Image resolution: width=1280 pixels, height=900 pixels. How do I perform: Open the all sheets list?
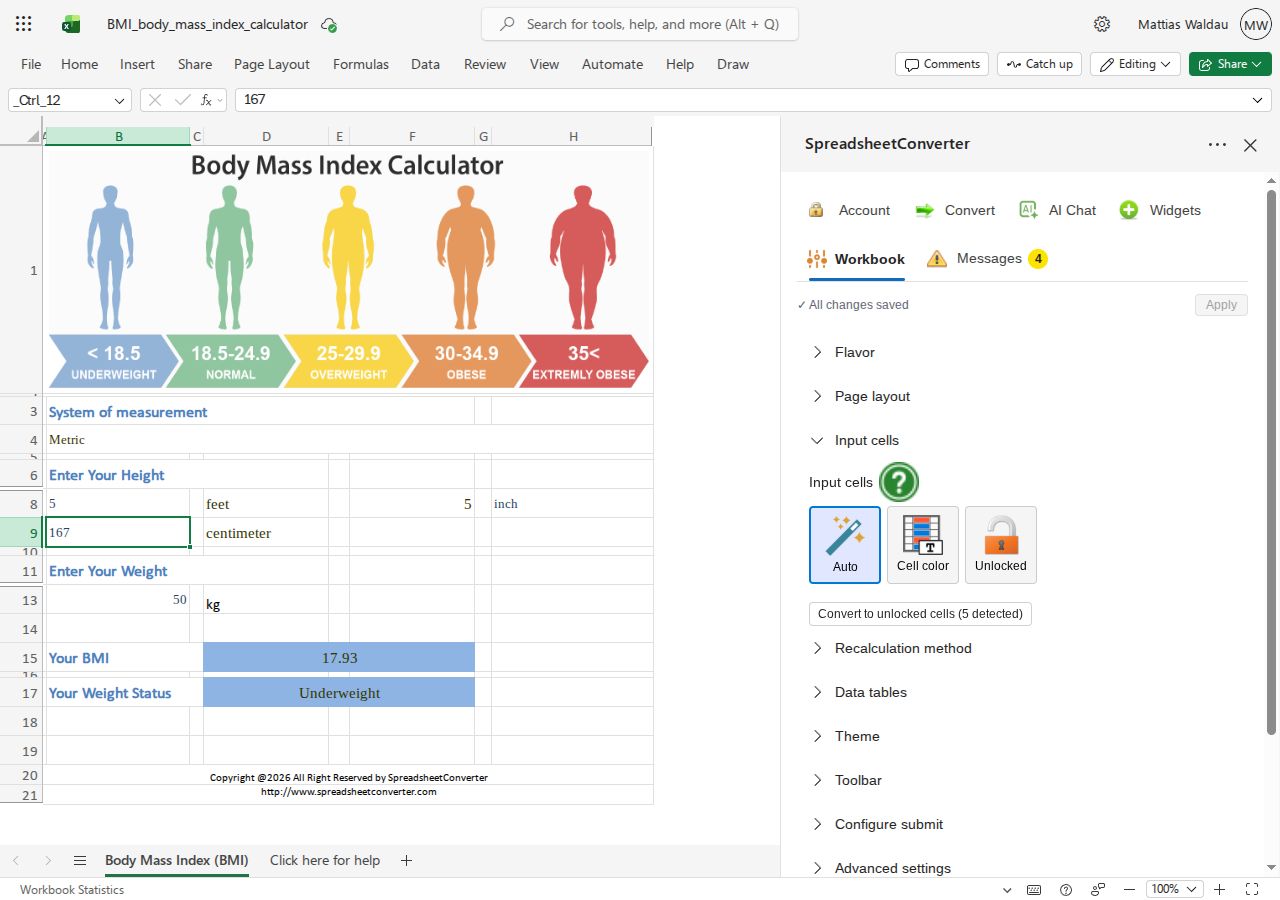(80, 860)
